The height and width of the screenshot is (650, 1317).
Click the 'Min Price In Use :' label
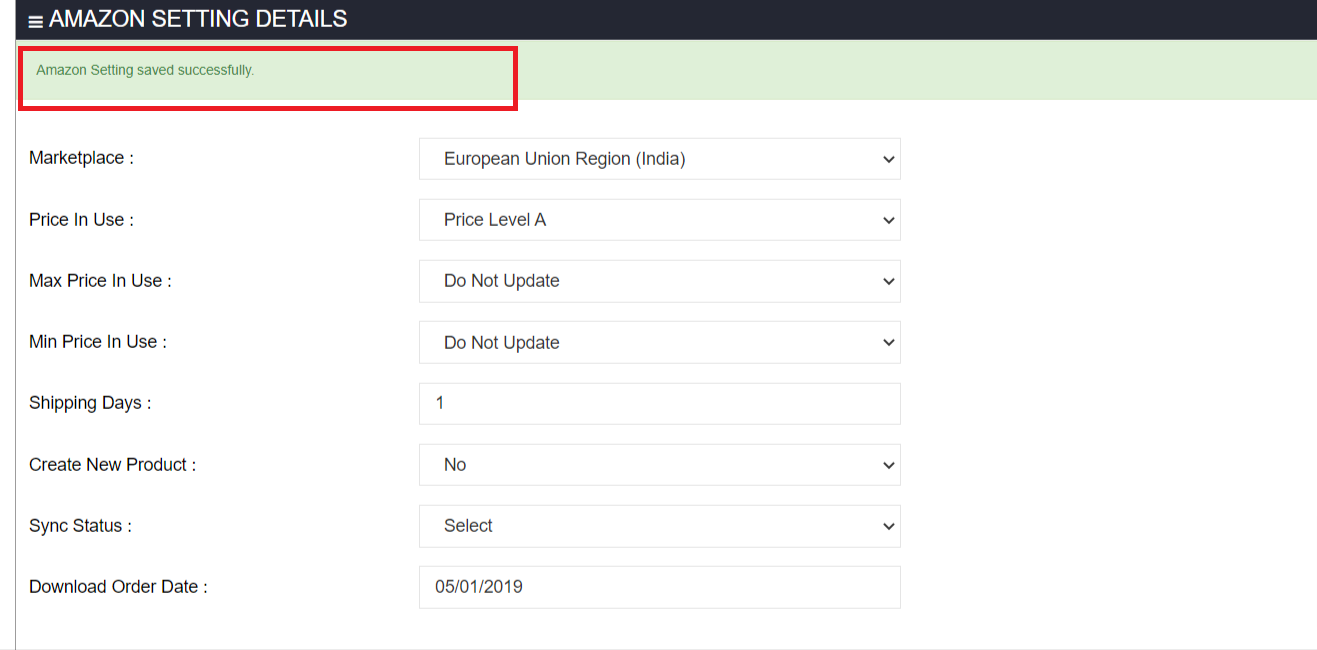98,342
